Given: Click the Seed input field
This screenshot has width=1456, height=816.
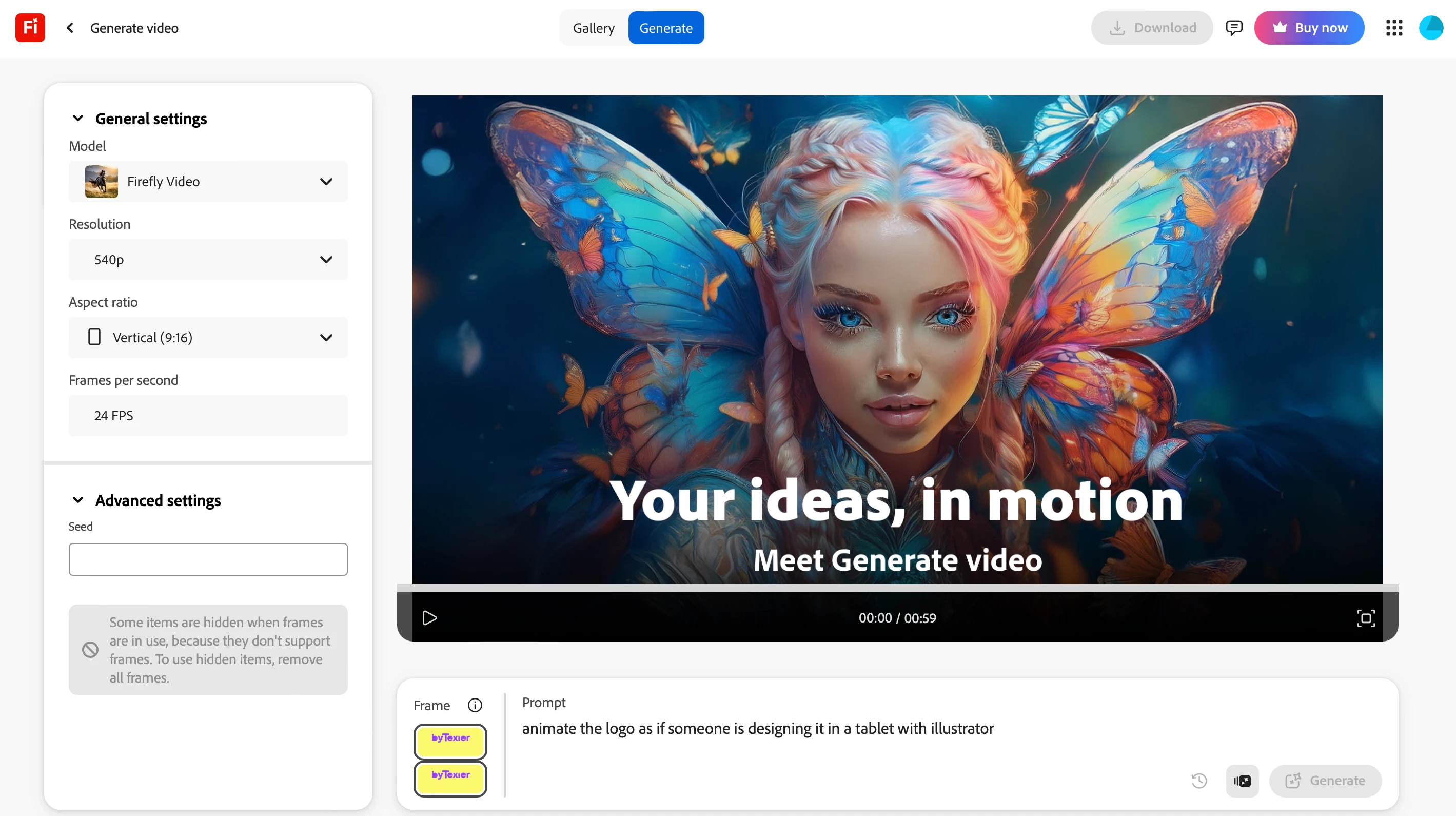Looking at the screenshot, I should point(208,559).
